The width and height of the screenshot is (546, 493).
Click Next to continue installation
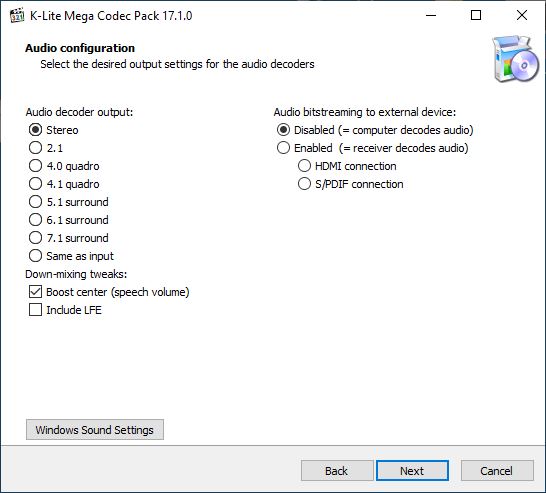pyautogui.click(x=412, y=471)
